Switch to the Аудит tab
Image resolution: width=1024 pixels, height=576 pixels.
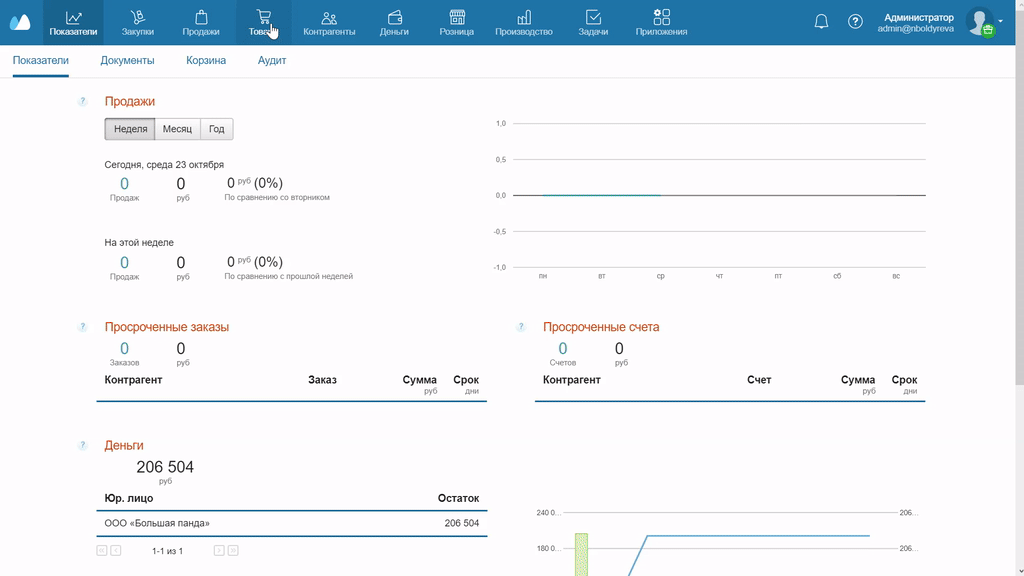[272, 61]
